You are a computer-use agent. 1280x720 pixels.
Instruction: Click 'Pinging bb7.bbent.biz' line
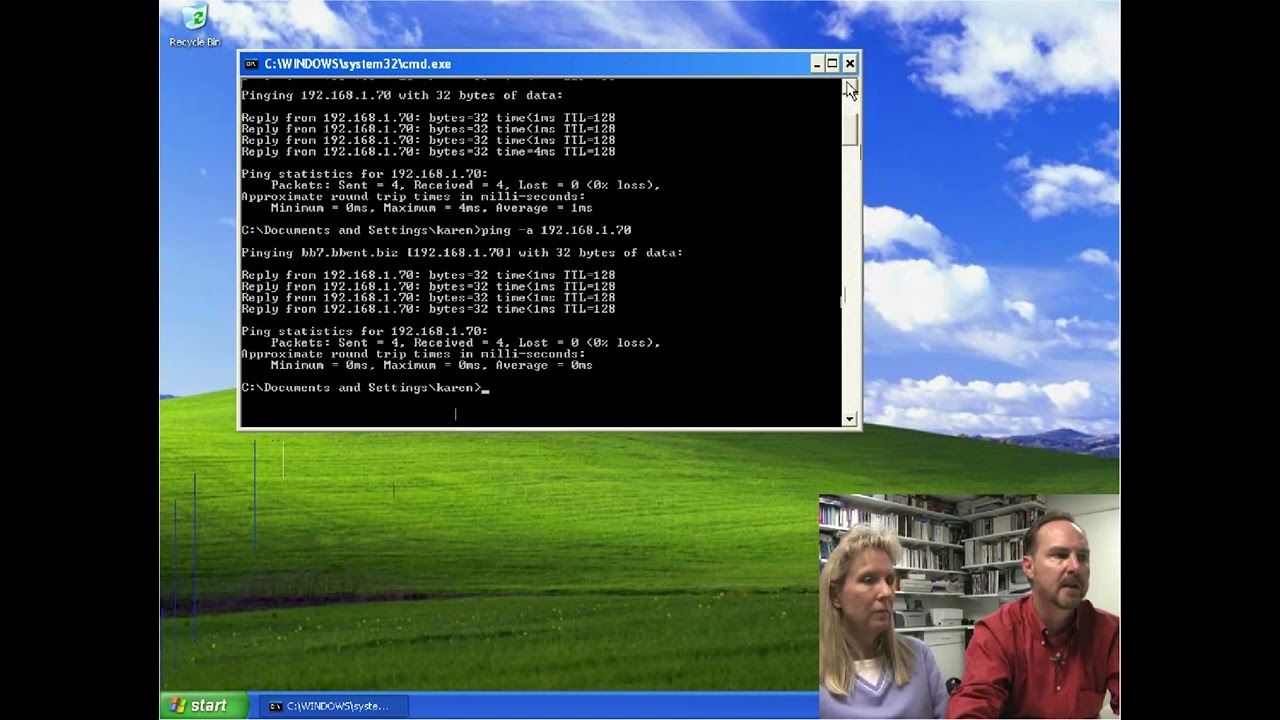[462, 253]
